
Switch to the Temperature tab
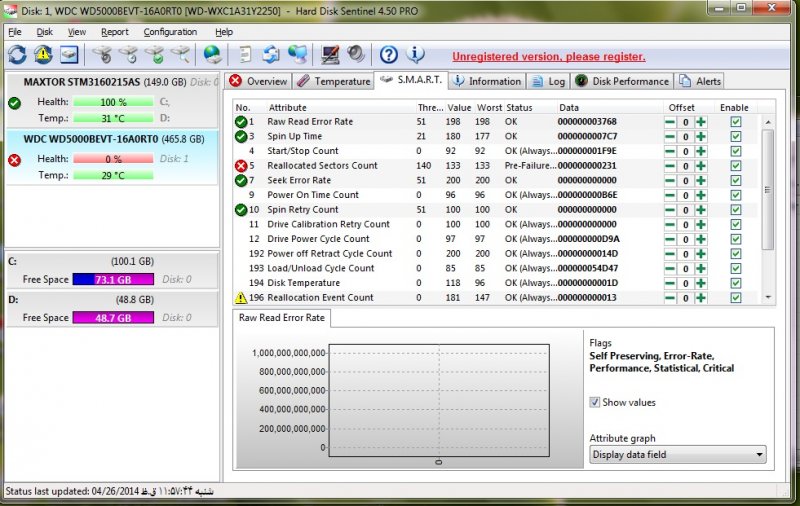[x=334, y=81]
